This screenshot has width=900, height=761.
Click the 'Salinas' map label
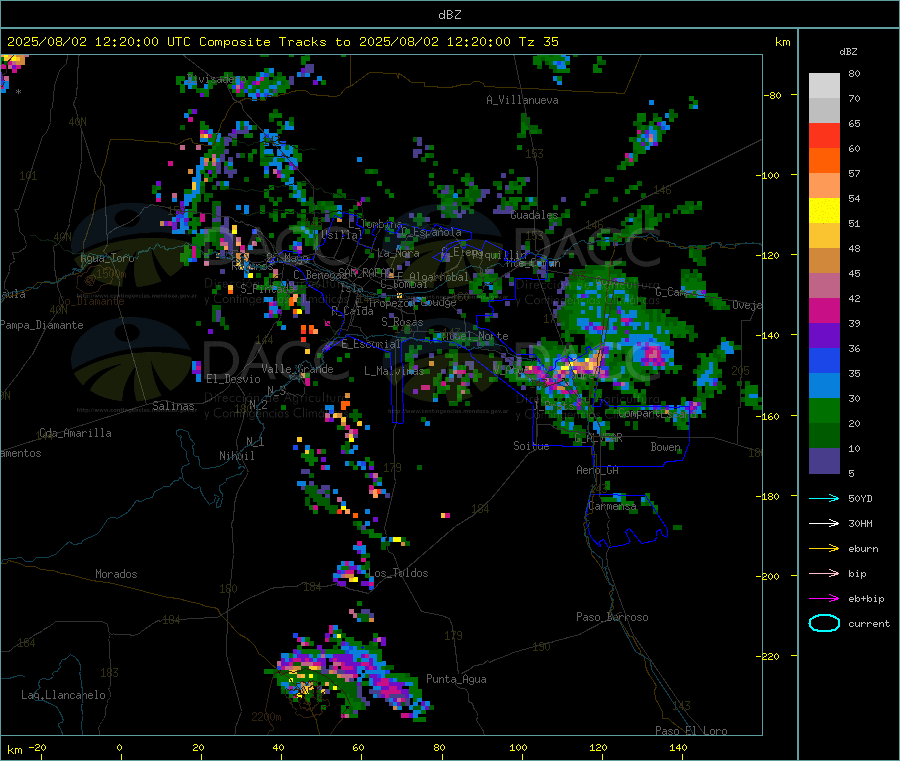[x=173, y=406]
